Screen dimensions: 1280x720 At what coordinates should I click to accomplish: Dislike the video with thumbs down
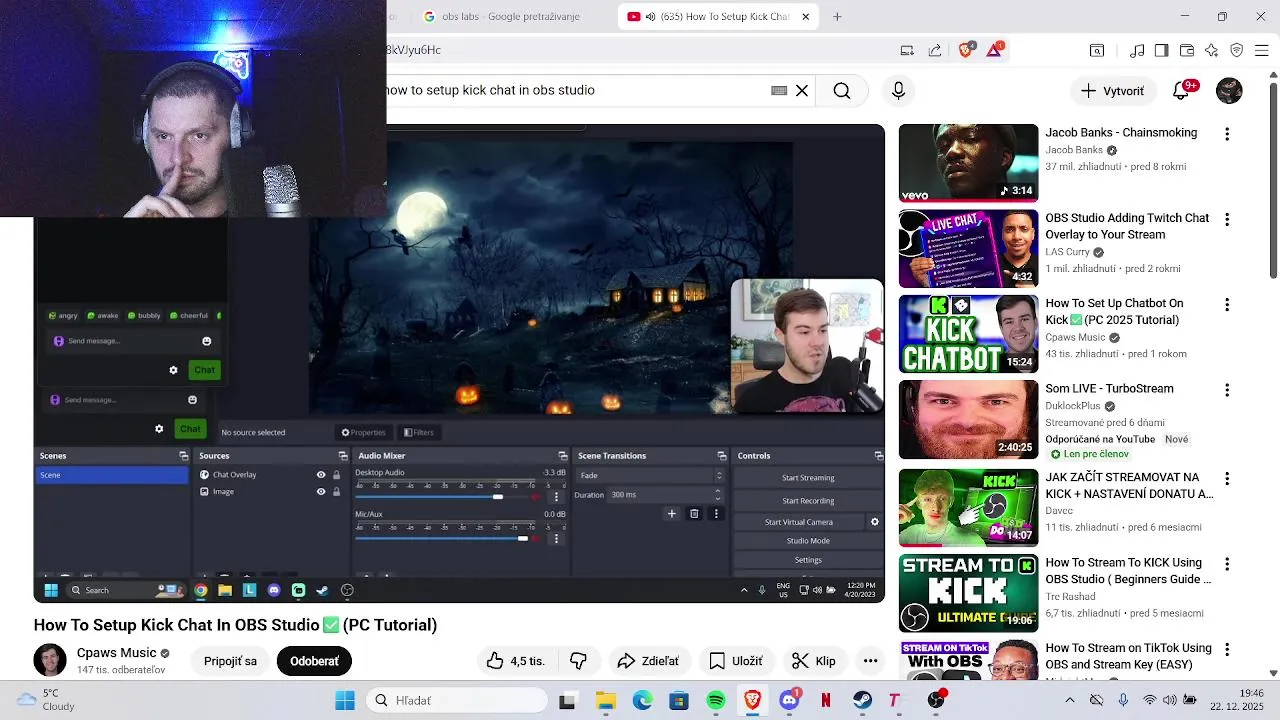coord(578,661)
